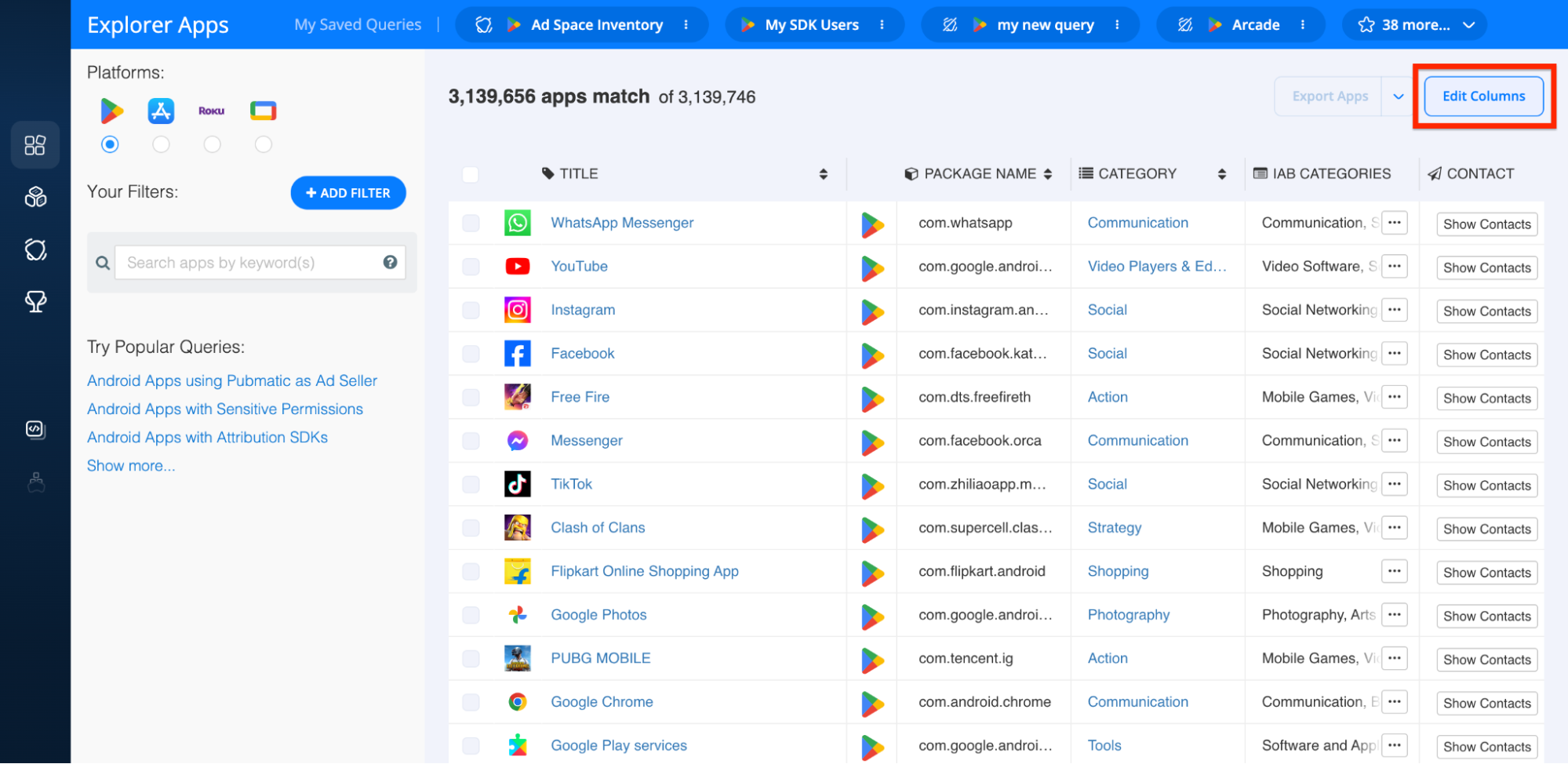This screenshot has width=1568, height=764.
Task: Check the YouTube row checkbox
Action: [x=471, y=267]
